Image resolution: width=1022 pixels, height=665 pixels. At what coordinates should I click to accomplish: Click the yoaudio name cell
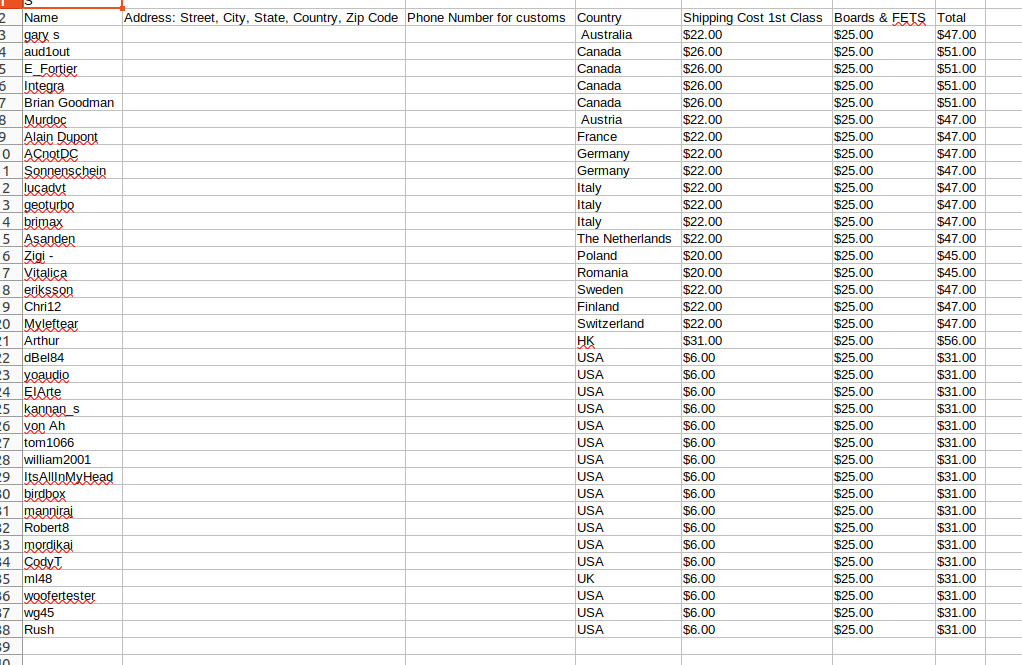pyautogui.click(x=72, y=374)
